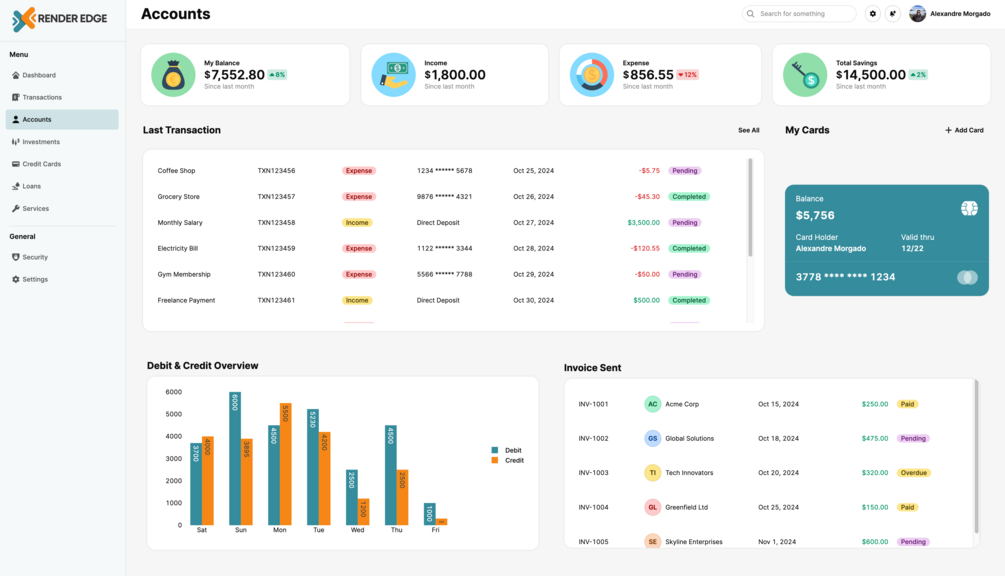Screen dimensions: 1005x576
Task: Click the Invoice Sent panel scrollbar
Action: pos(976,456)
